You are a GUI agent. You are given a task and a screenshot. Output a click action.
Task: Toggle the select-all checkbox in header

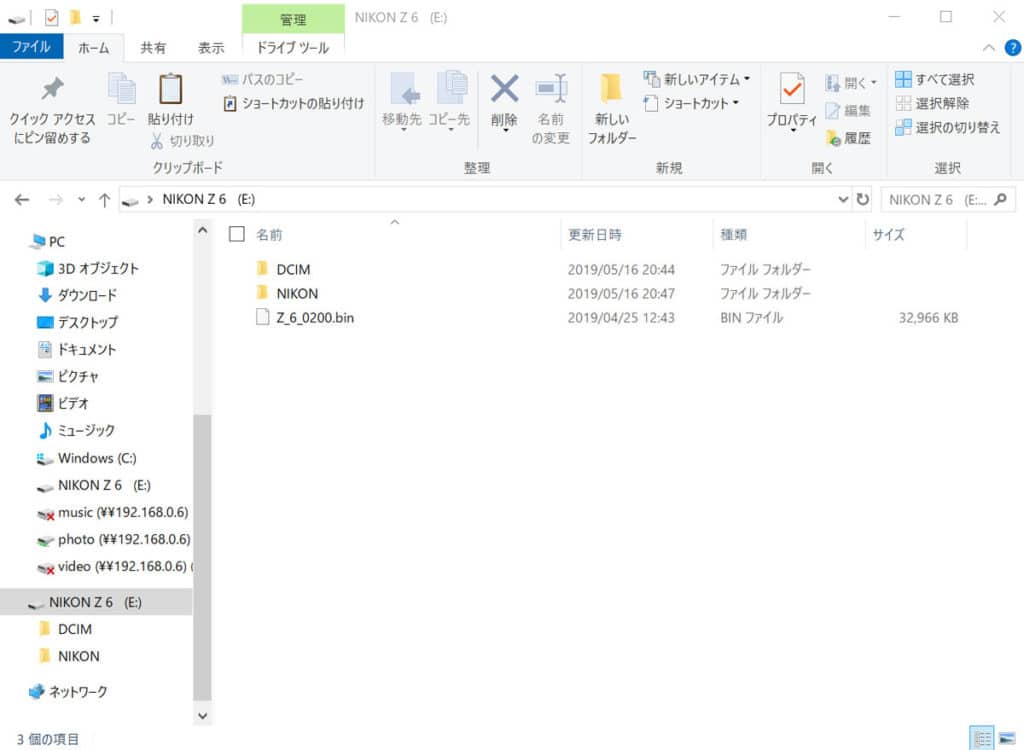pyautogui.click(x=237, y=234)
